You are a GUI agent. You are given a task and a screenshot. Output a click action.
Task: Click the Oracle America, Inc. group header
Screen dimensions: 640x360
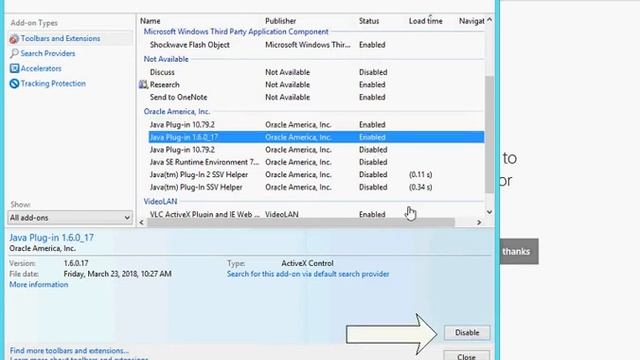pos(177,111)
